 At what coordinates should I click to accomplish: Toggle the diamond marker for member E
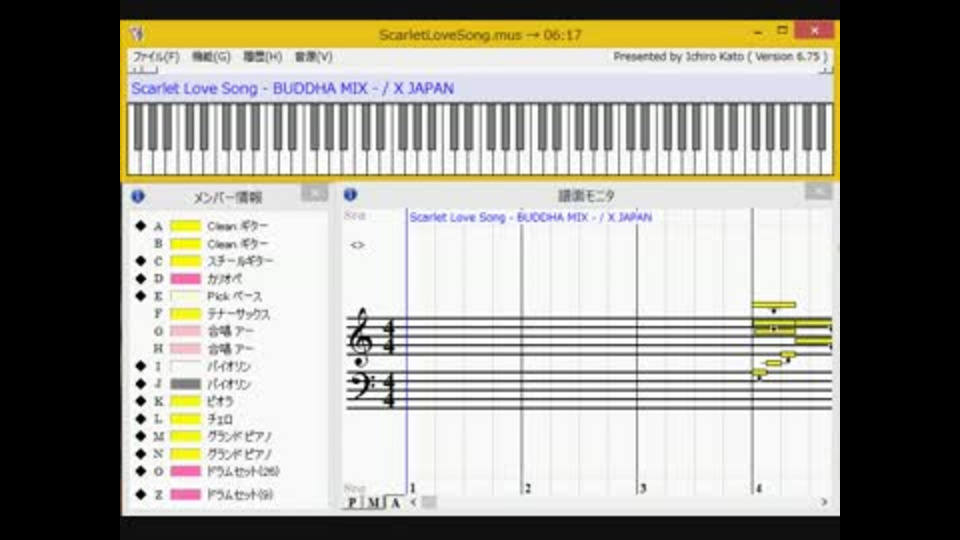[x=141, y=296]
